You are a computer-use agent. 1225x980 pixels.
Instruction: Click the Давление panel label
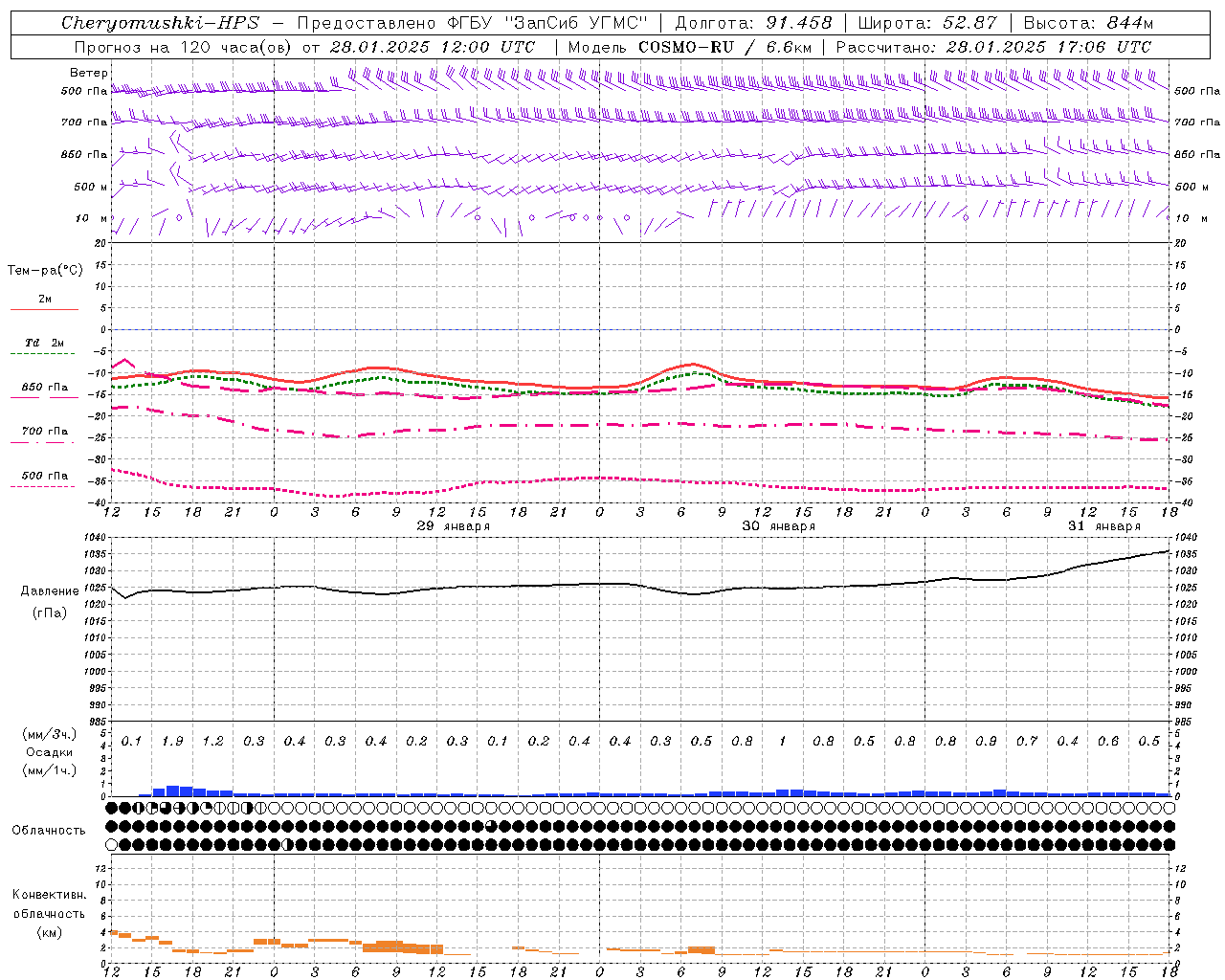tap(50, 591)
